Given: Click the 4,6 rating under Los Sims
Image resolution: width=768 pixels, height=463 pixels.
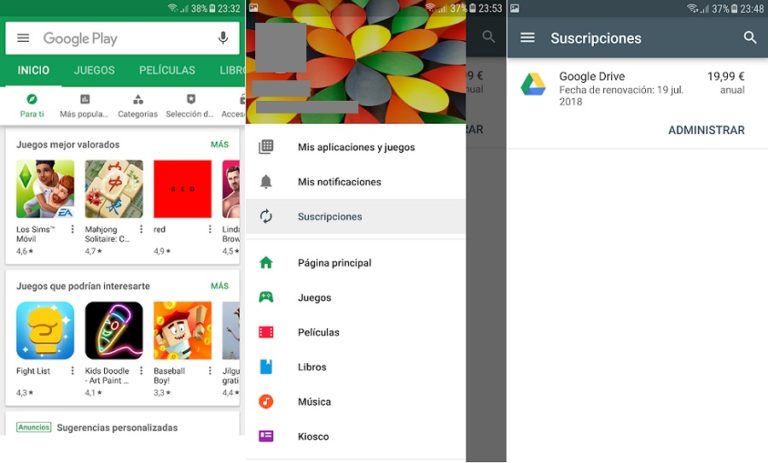Looking at the screenshot, I should pos(24,251).
